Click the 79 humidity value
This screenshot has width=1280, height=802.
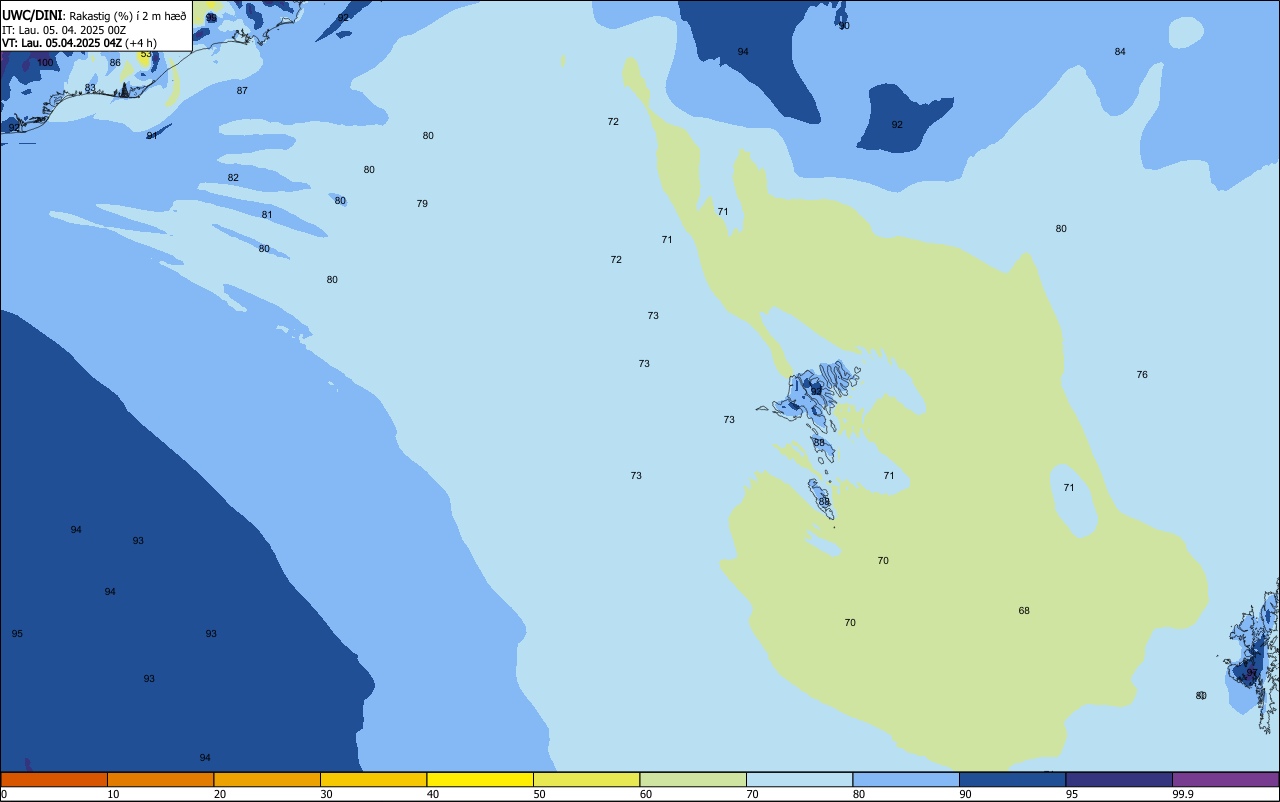tap(422, 204)
